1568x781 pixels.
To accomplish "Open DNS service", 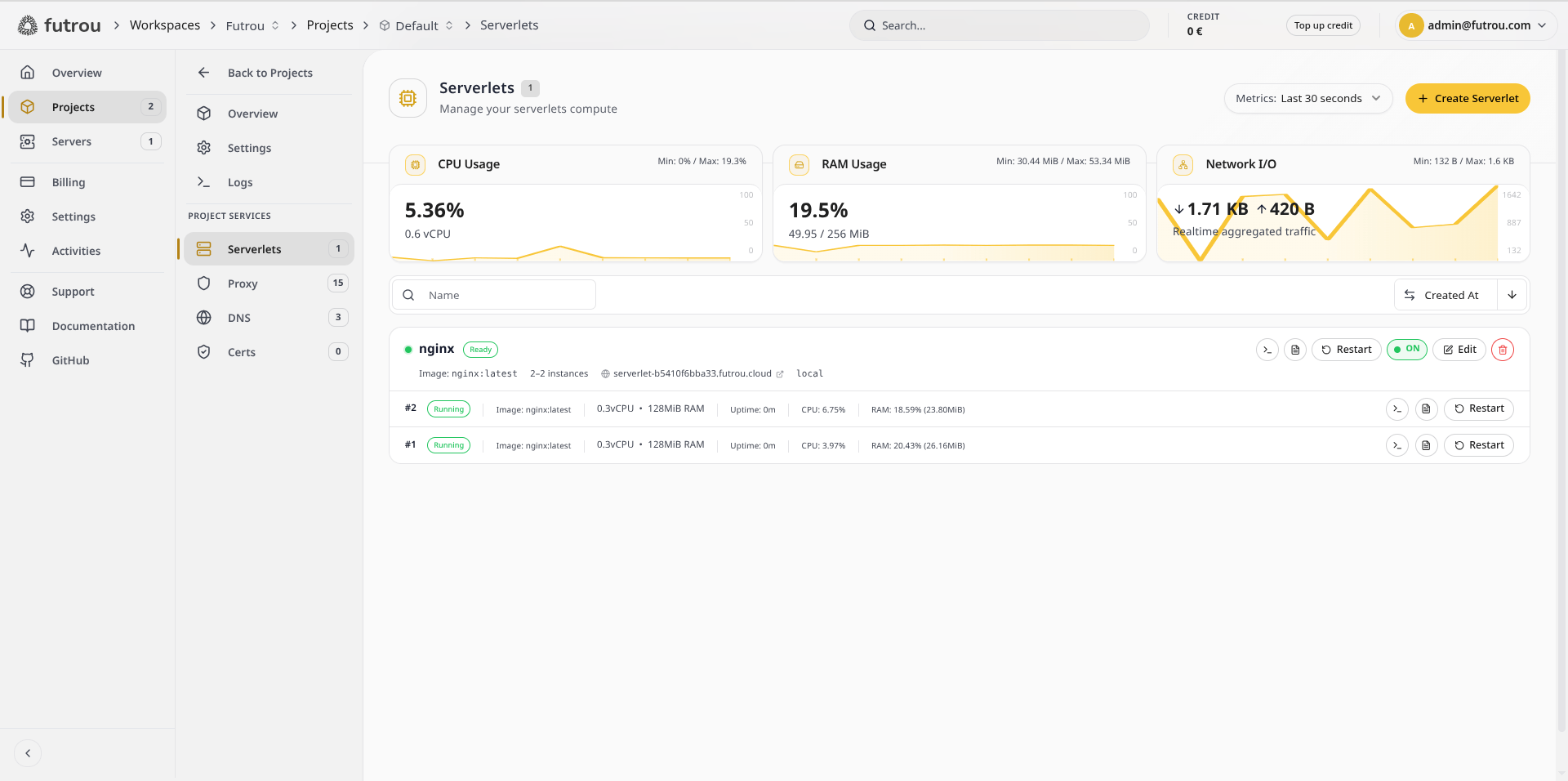I will tap(269, 318).
